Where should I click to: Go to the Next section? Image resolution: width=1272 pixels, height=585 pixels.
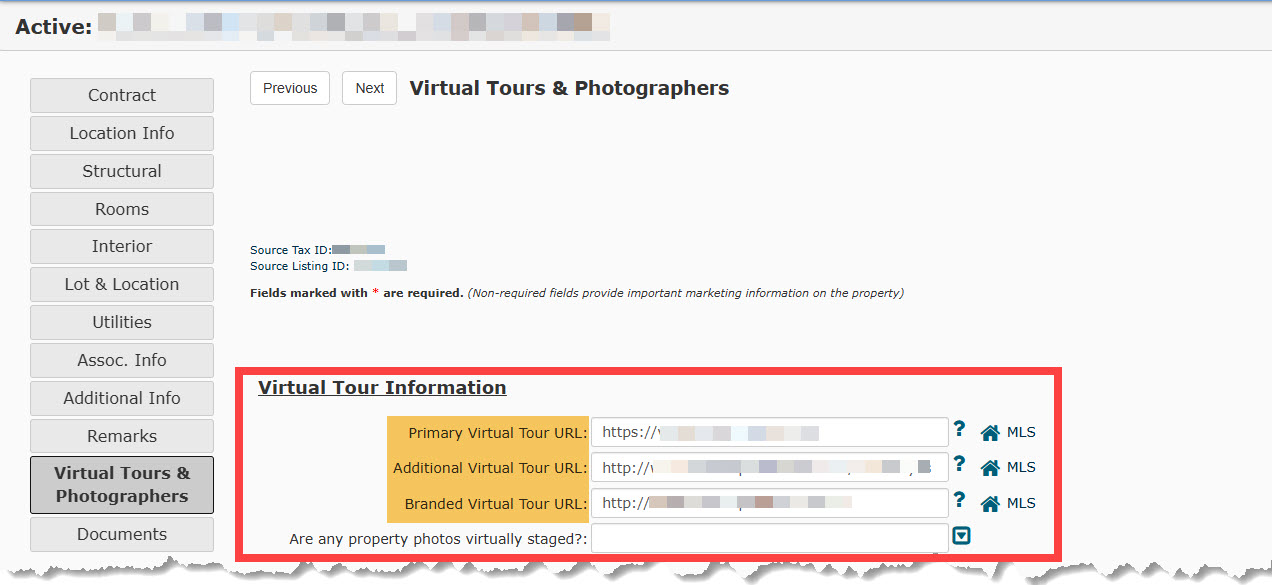coord(369,88)
